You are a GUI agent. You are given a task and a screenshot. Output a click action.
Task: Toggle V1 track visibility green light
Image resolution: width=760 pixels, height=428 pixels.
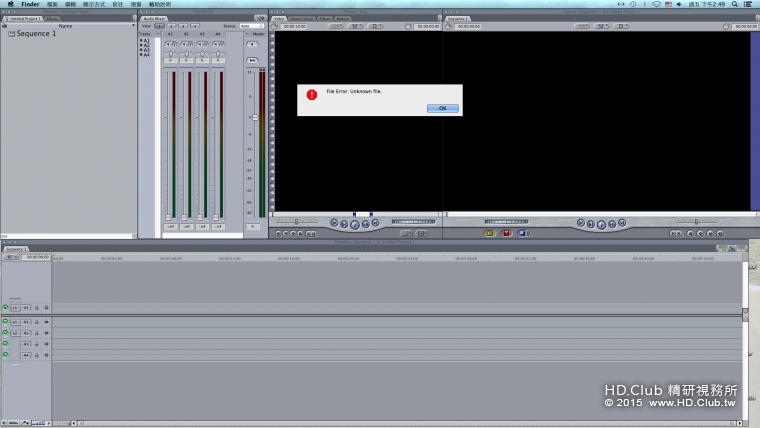[5, 308]
